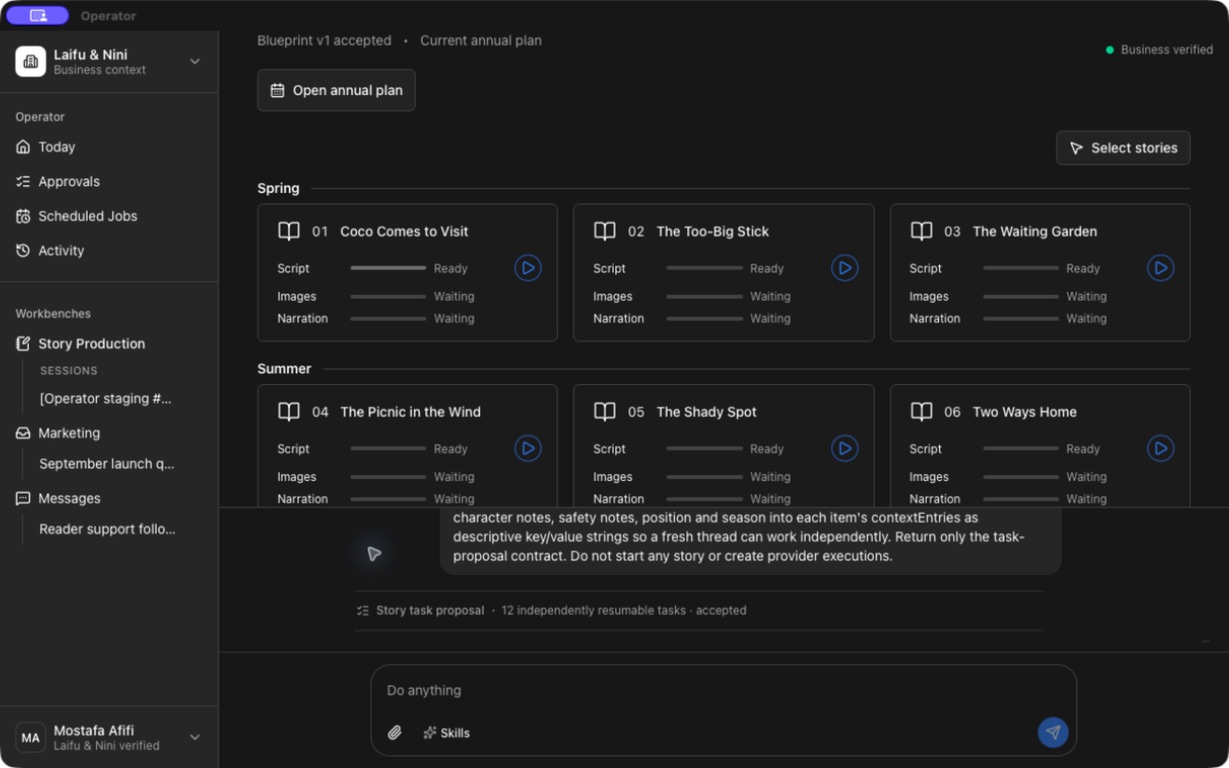
Task: Run story 03 The Waiting Garden
Action: point(1161,268)
